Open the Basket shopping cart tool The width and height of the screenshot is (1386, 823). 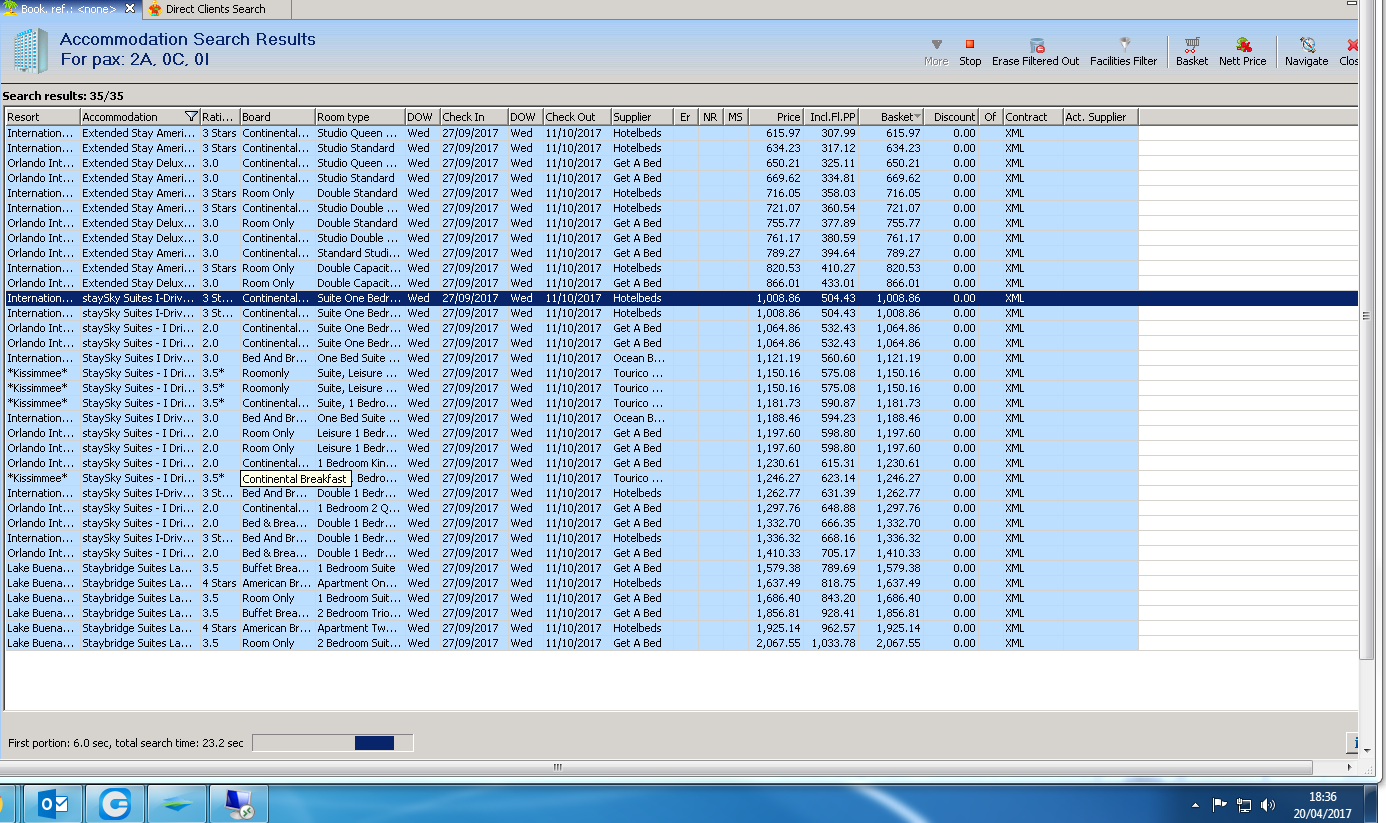click(x=1191, y=52)
